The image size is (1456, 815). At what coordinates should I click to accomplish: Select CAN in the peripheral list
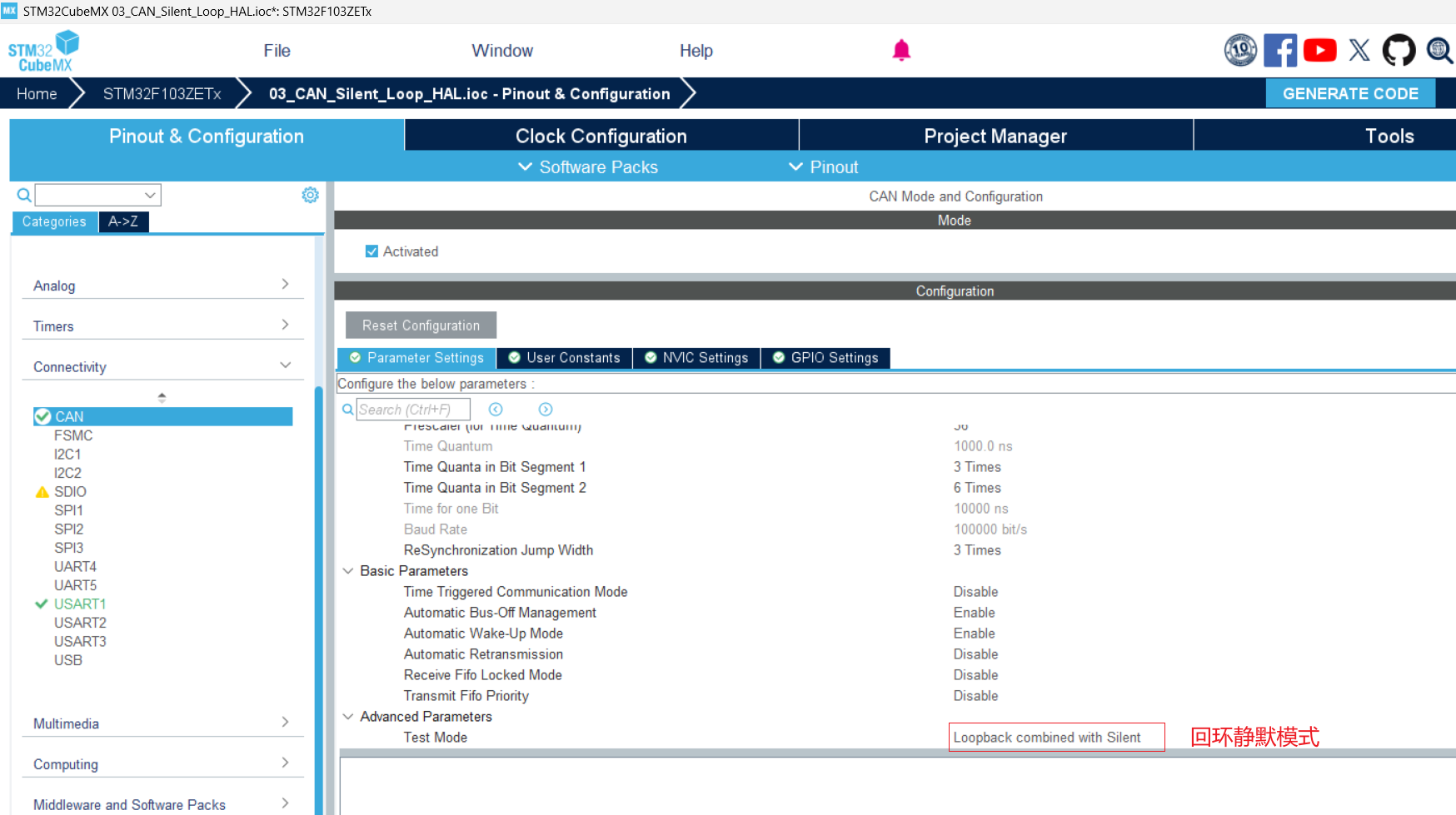(162, 416)
